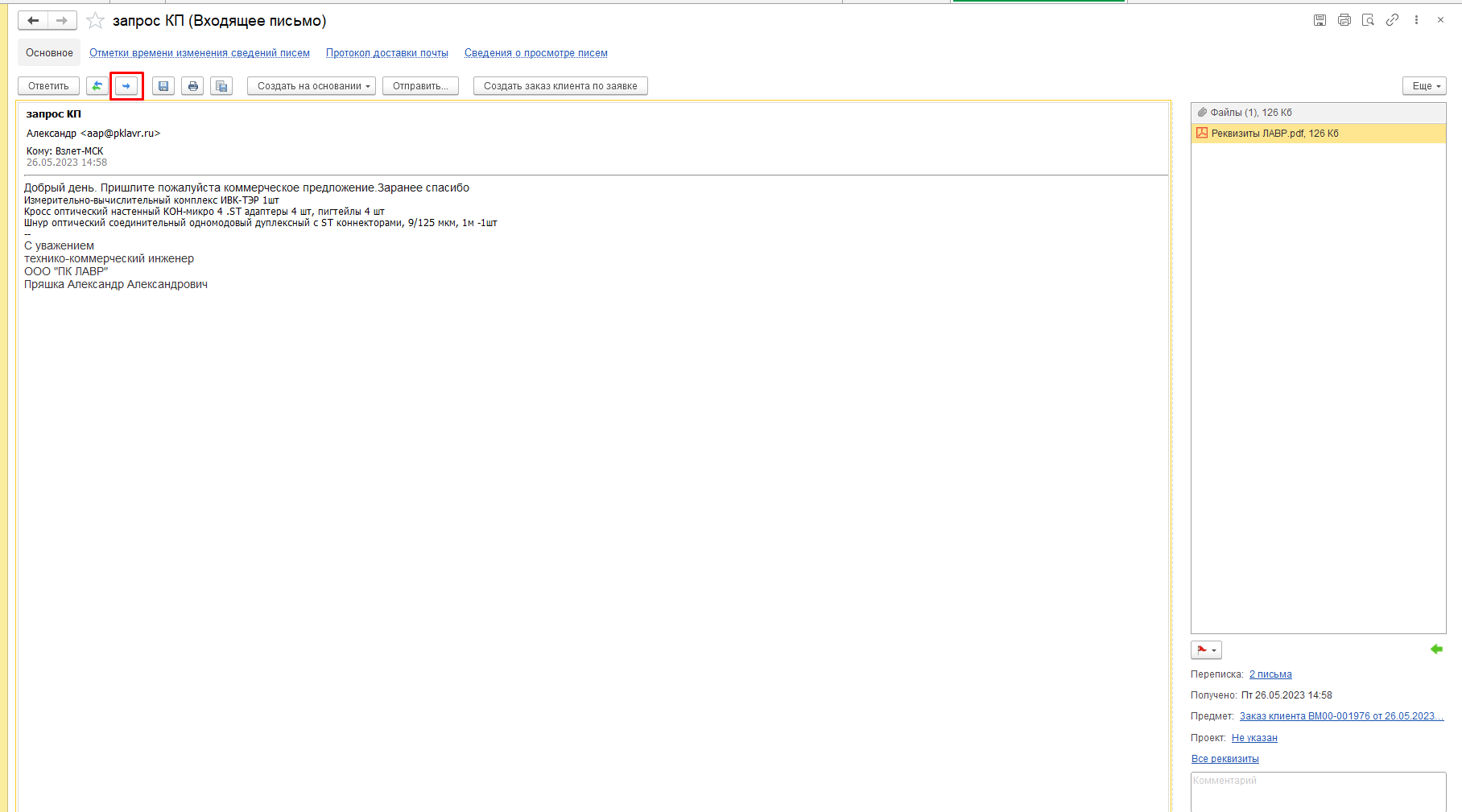The height and width of the screenshot is (812, 1462).
Task: Print the letter from the toolbar printer icon
Action: [x=192, y=86]
